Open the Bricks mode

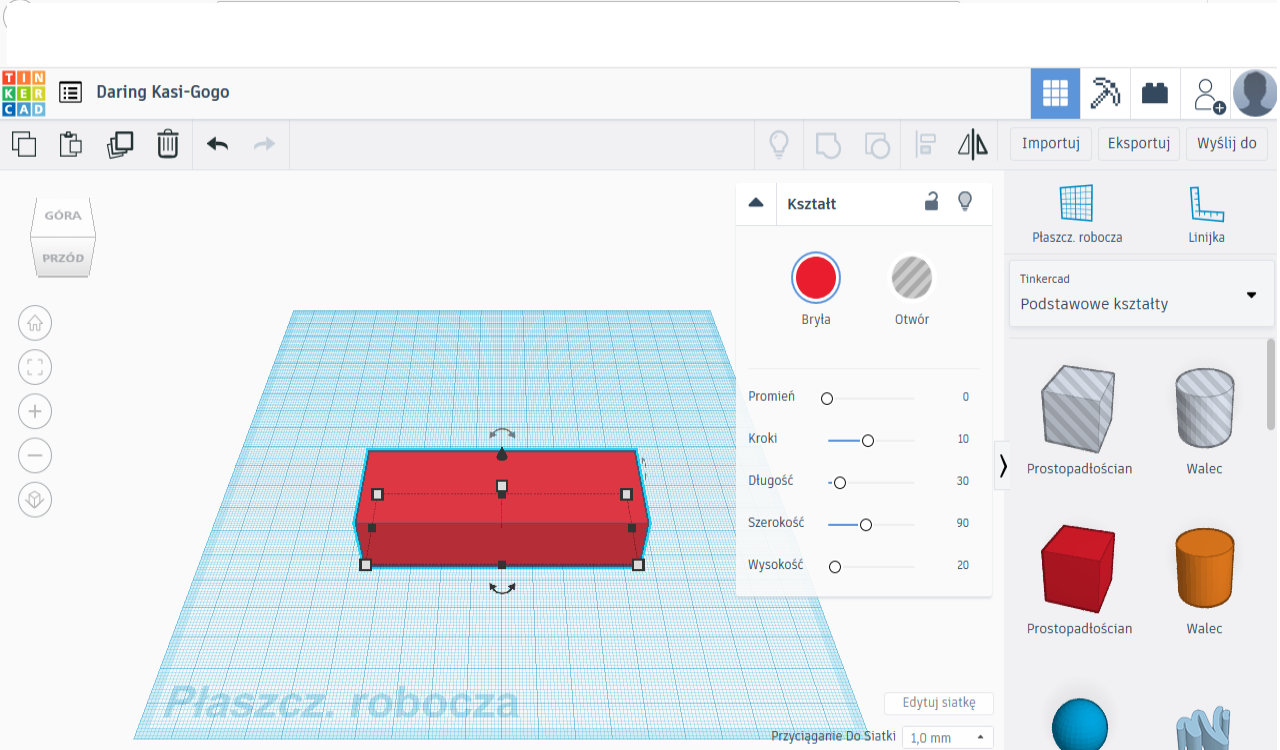click(1155, 94)
